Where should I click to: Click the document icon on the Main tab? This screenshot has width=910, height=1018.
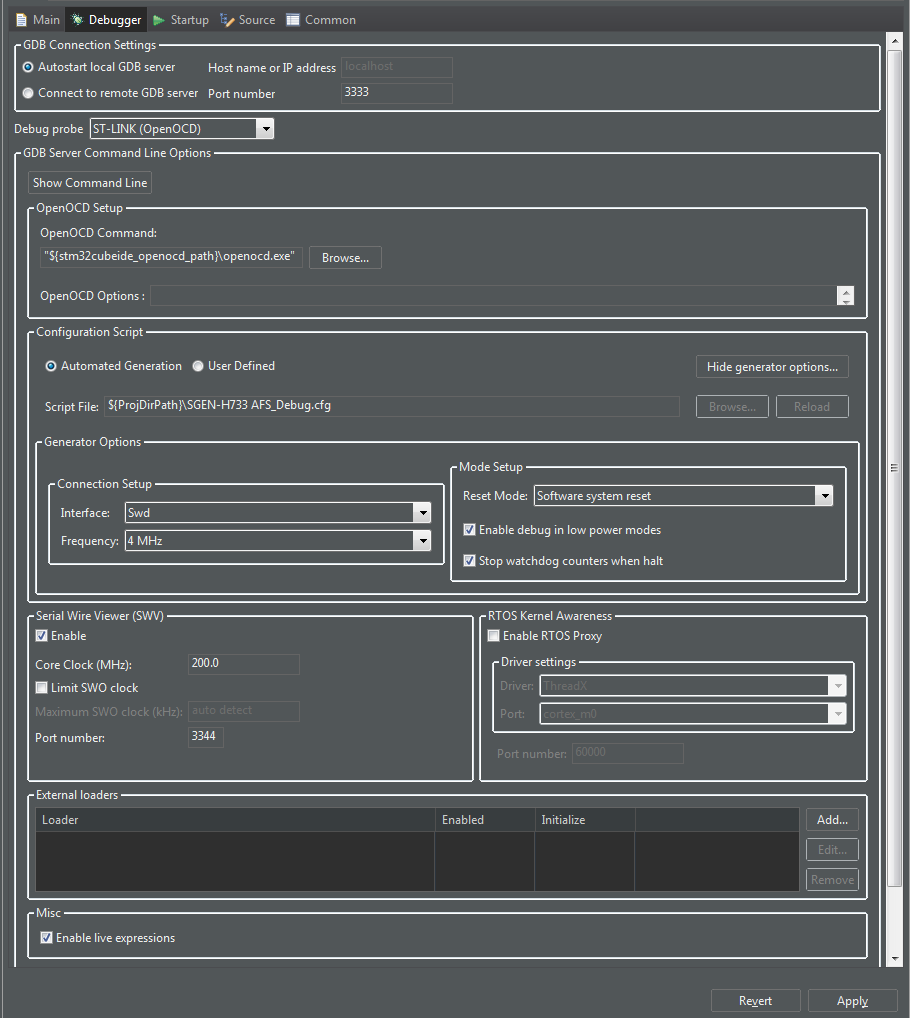21,19
